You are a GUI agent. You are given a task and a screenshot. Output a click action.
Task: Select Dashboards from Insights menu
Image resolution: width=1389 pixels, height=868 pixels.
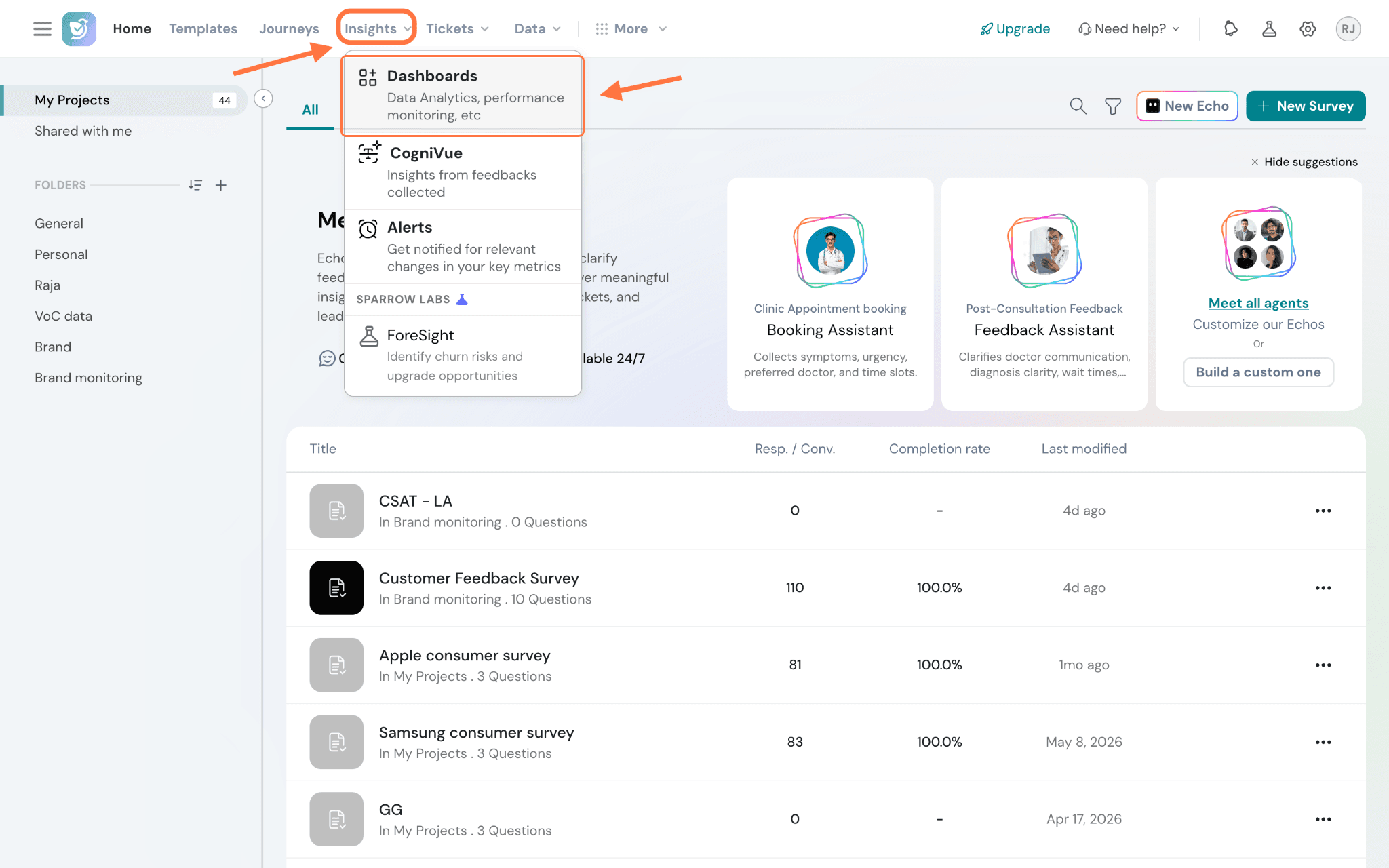(463, 95)
